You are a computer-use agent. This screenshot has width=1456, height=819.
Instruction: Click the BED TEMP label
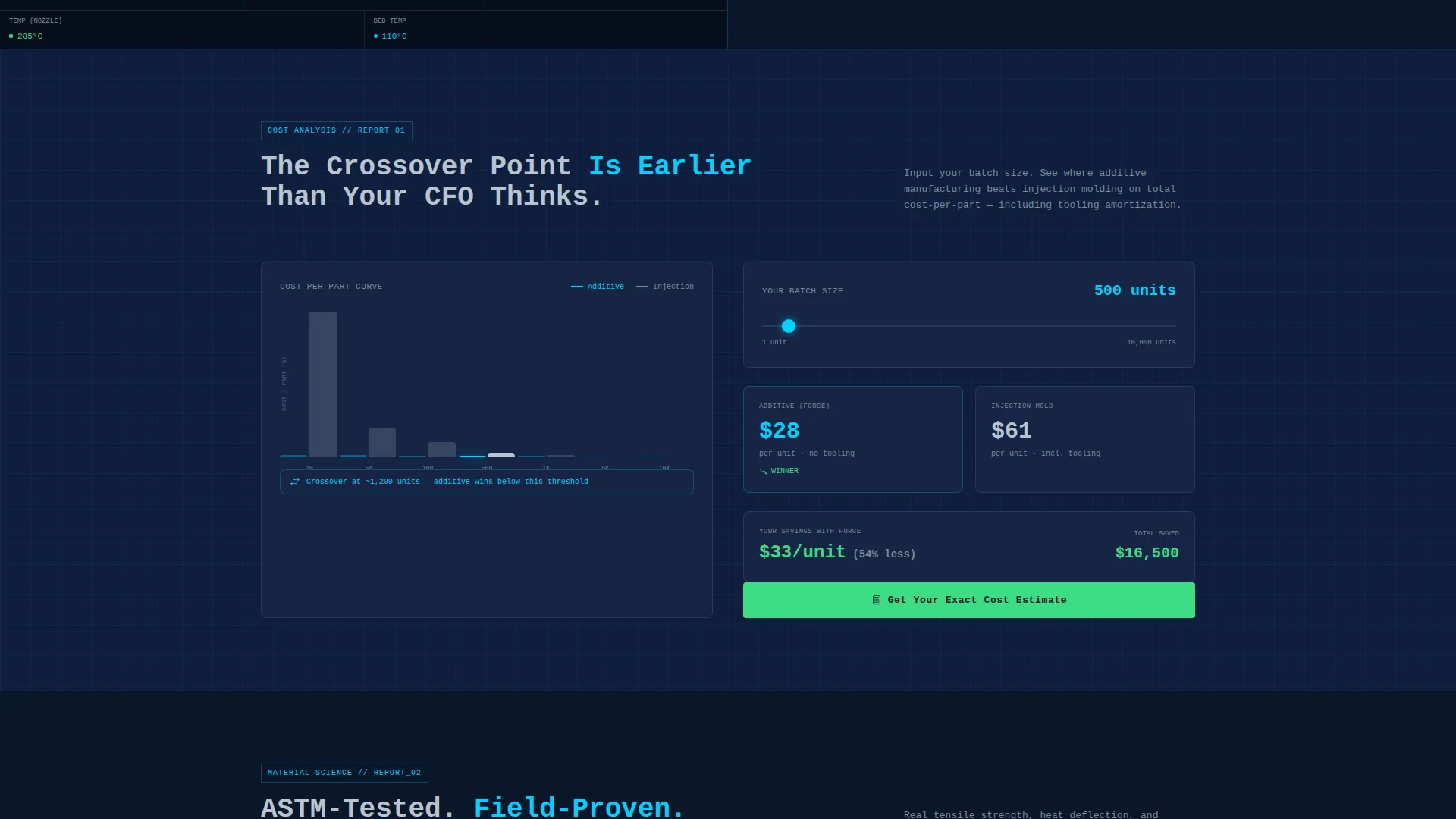390,20
